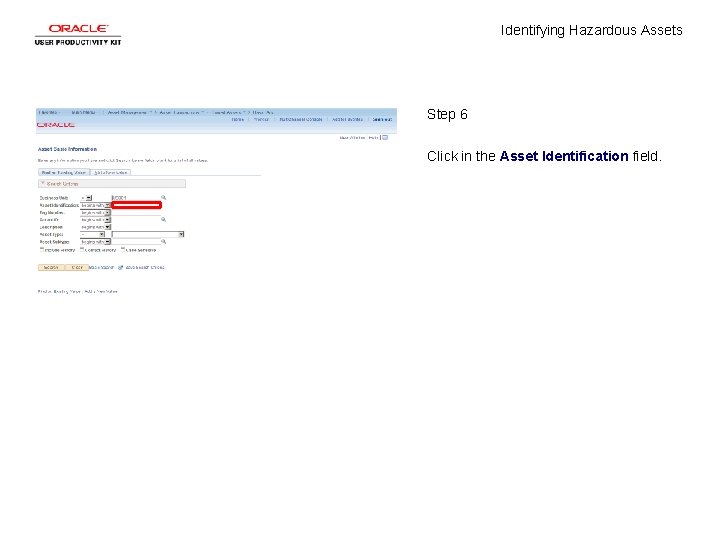Click in the Business Unit value field
The image size is (720, 540).
[x=136, y=198]
